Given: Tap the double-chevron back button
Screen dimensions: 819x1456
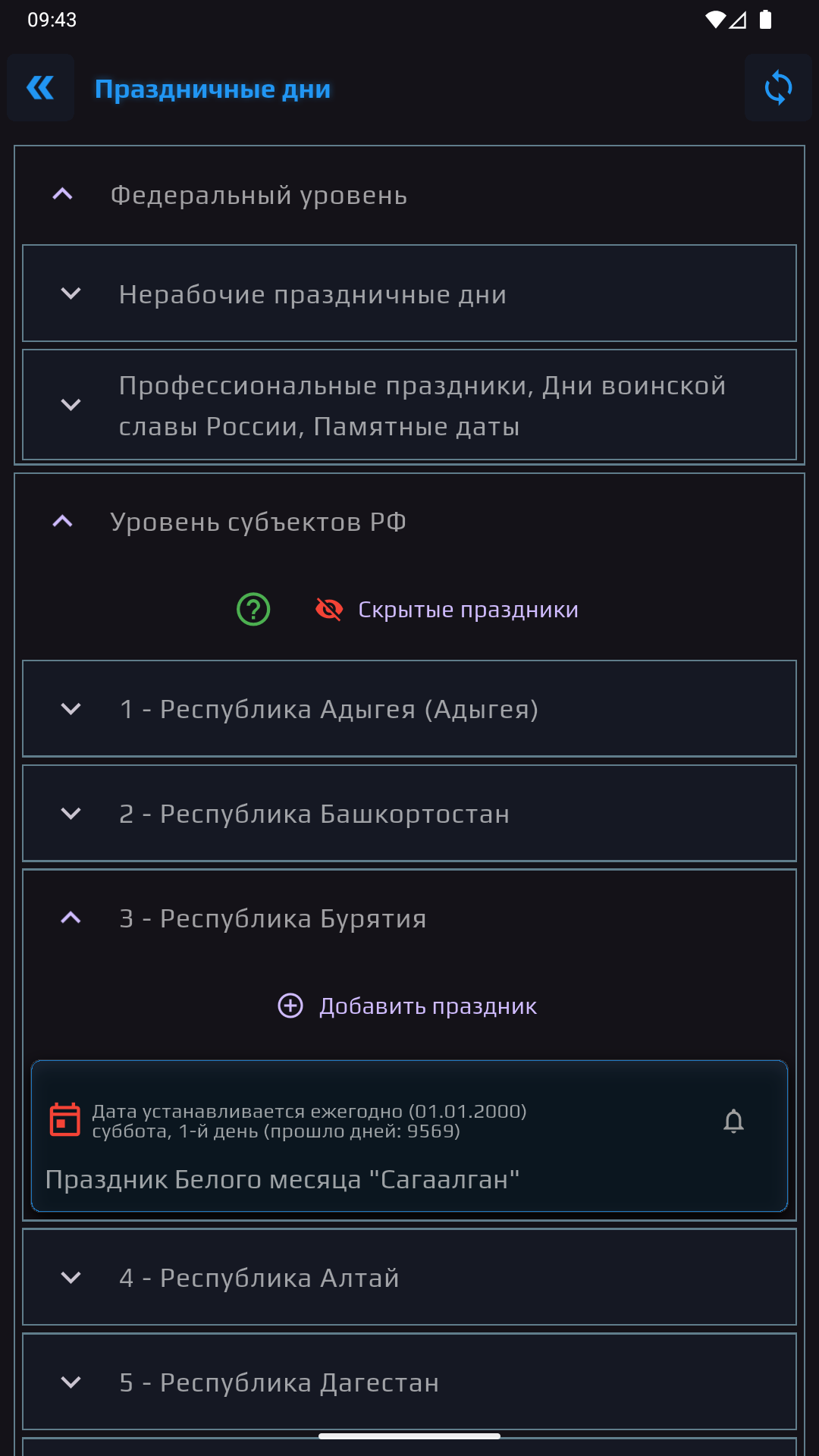Looking at the screenshot, I should pos(40,88).
